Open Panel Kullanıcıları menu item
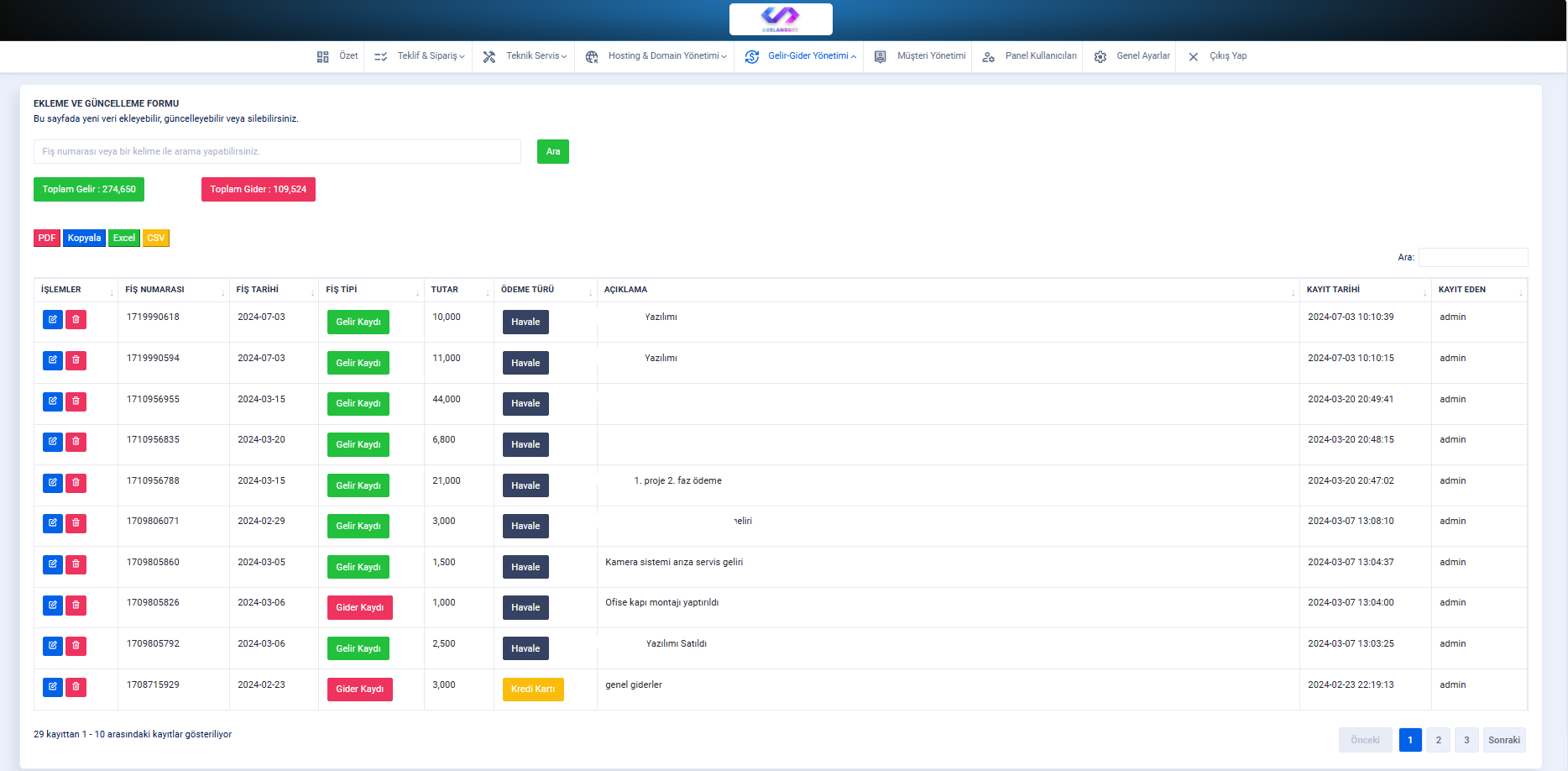This screenshot has width=1568, height=771. pyautogui.click(x=1041, y=56)
